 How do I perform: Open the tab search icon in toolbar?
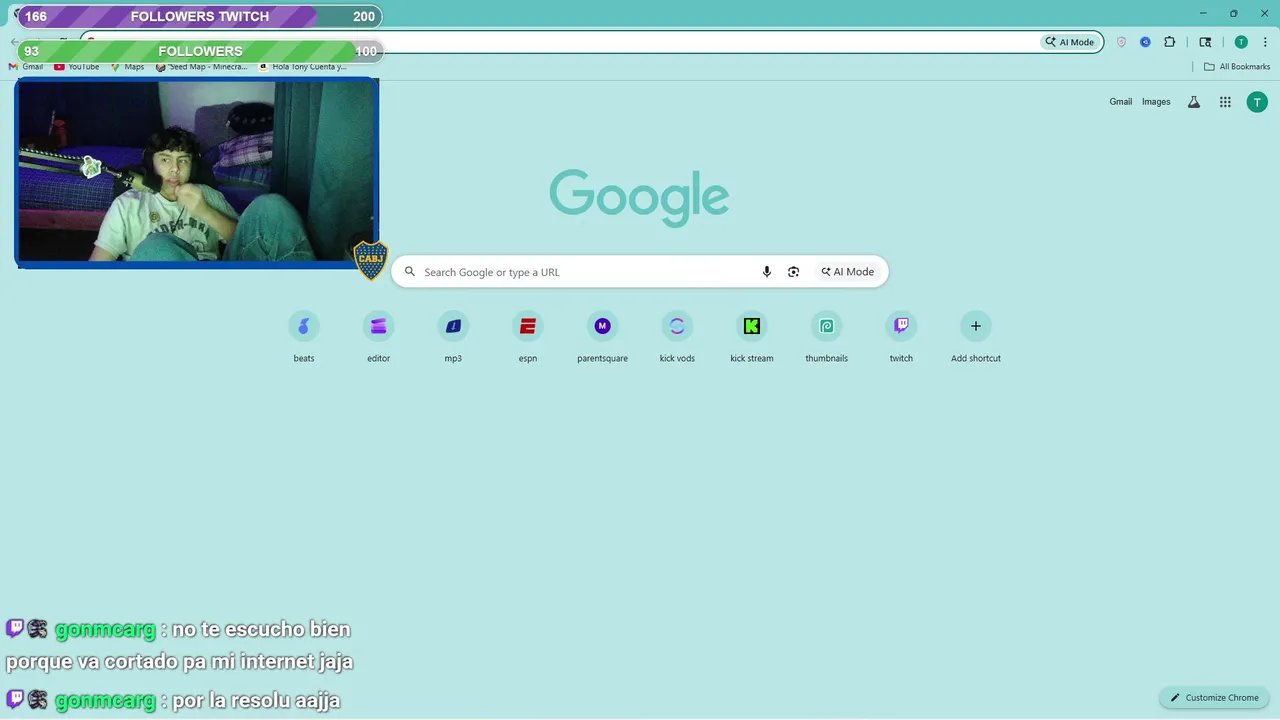click(x=1205, y=42)
